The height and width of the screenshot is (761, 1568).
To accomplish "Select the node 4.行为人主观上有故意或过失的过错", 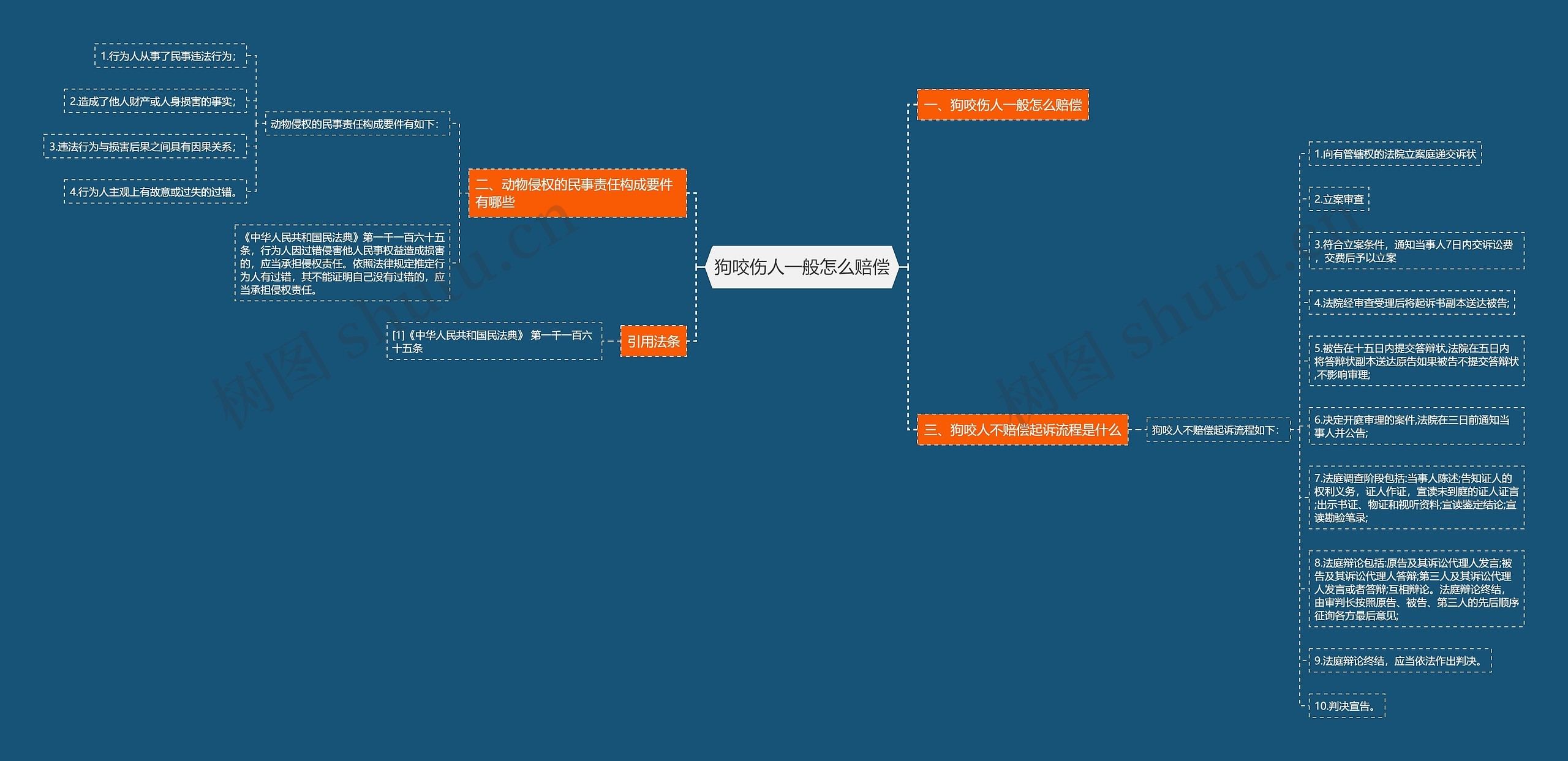I will tap(155, 192).
